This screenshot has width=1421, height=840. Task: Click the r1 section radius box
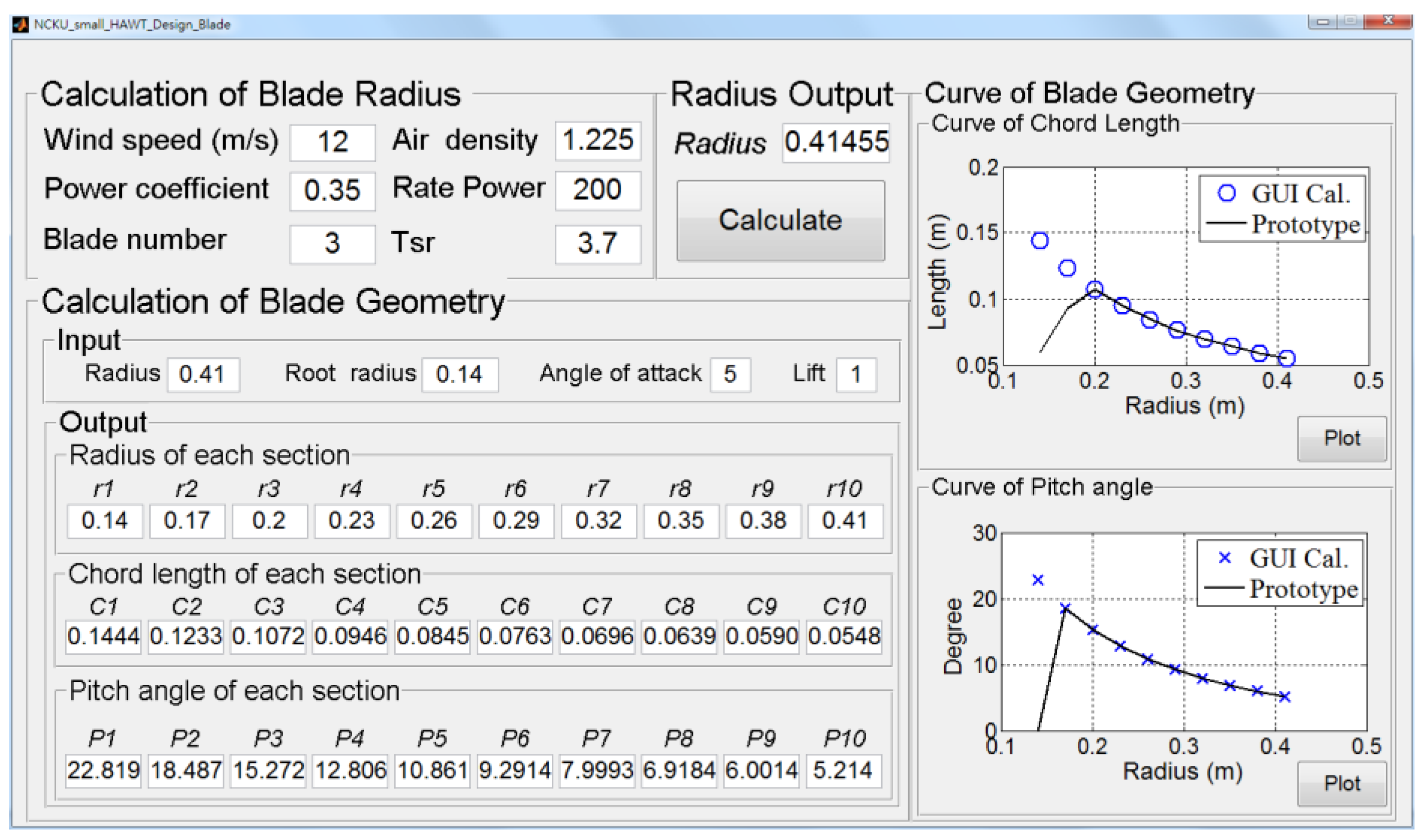point(104,521)
